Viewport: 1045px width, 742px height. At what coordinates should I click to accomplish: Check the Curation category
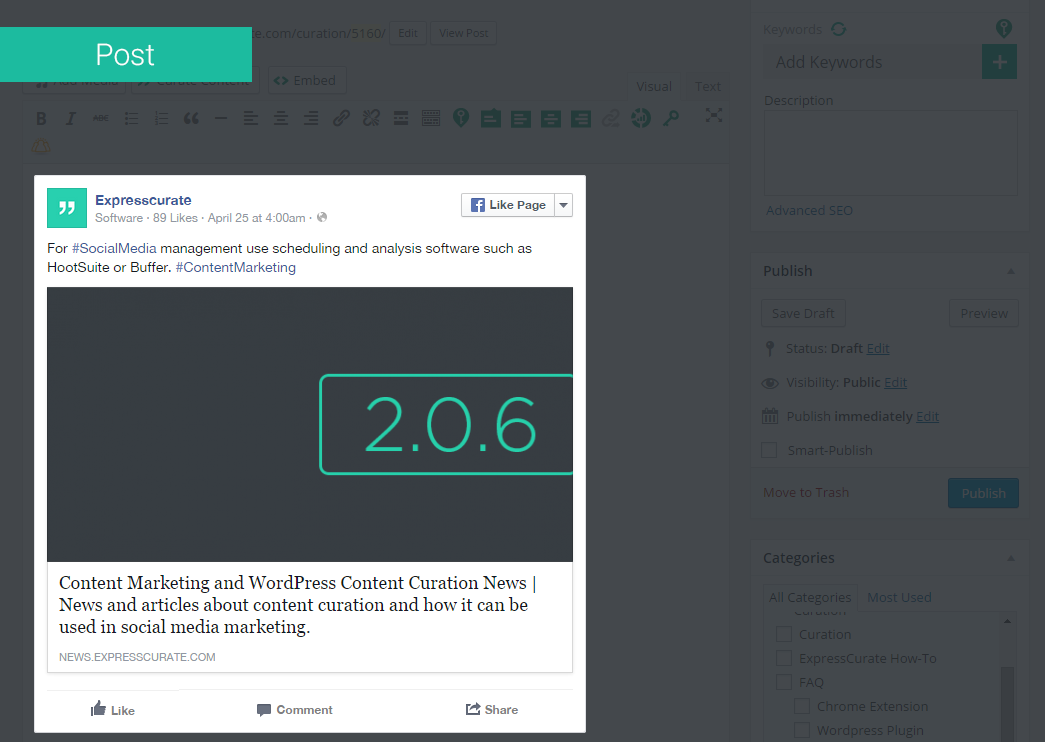tap(784, 634)
